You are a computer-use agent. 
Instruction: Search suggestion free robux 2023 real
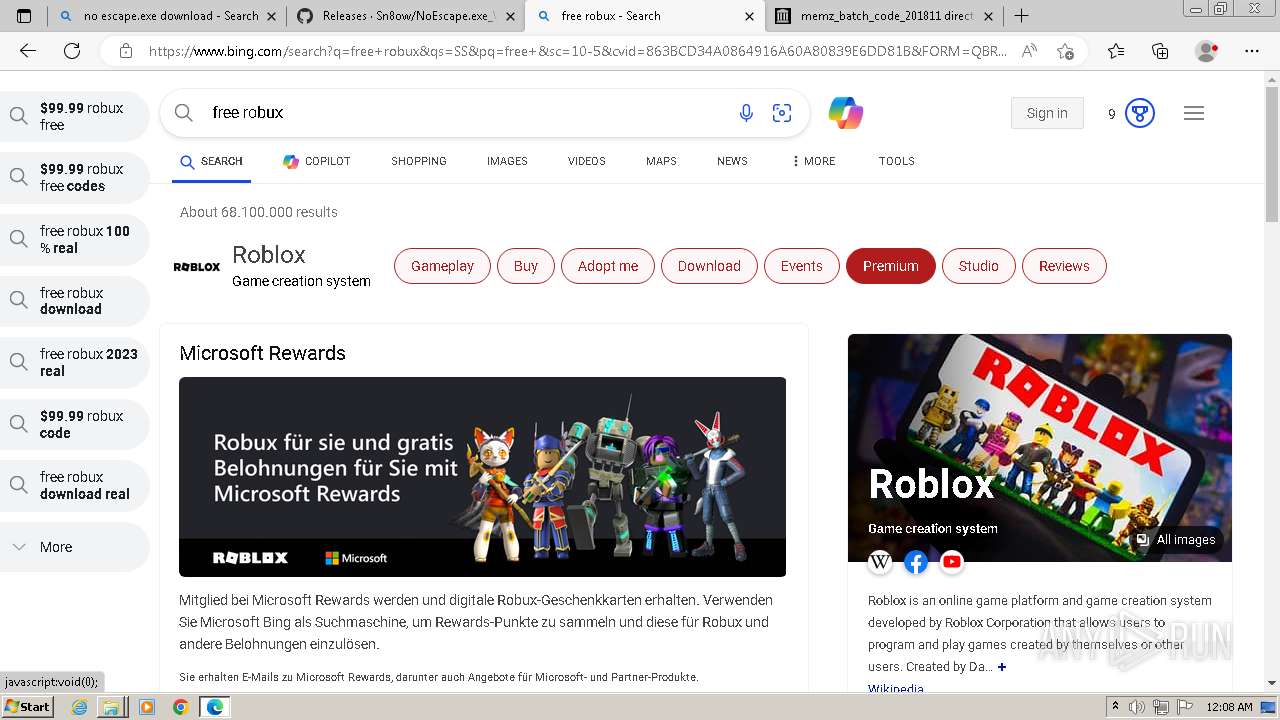coord(74,362)
